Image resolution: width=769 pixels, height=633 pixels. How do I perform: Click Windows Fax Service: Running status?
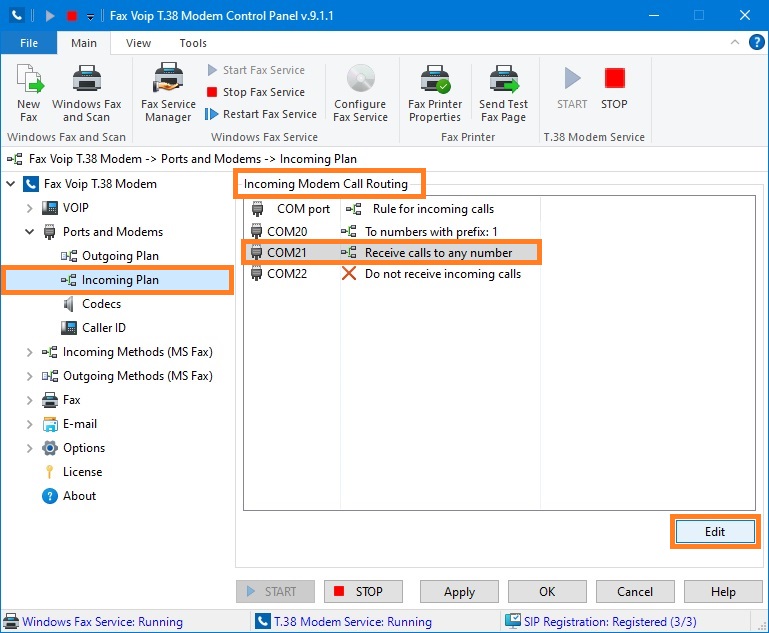103,622
